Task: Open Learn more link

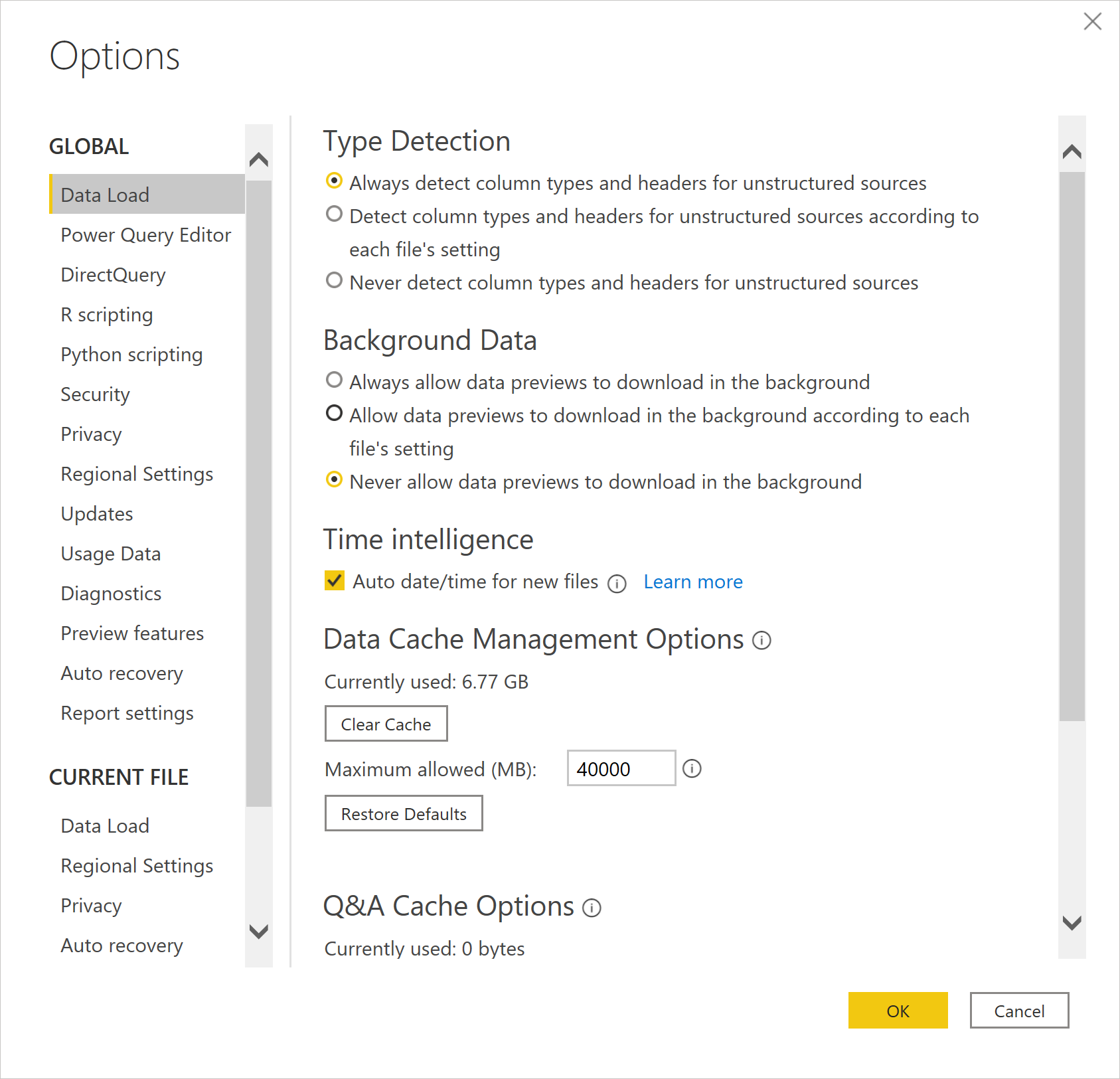Action: (693, 582)
